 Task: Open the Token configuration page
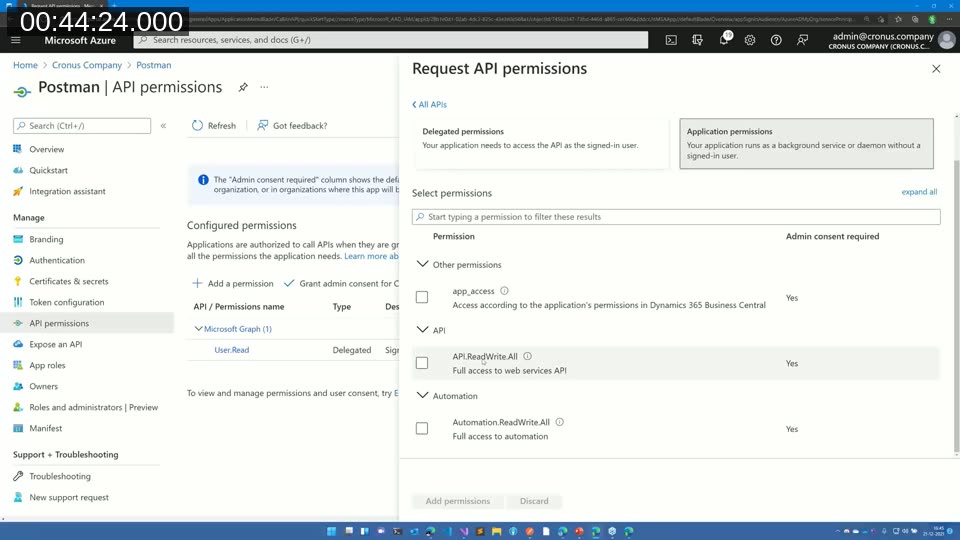point(67,302)
